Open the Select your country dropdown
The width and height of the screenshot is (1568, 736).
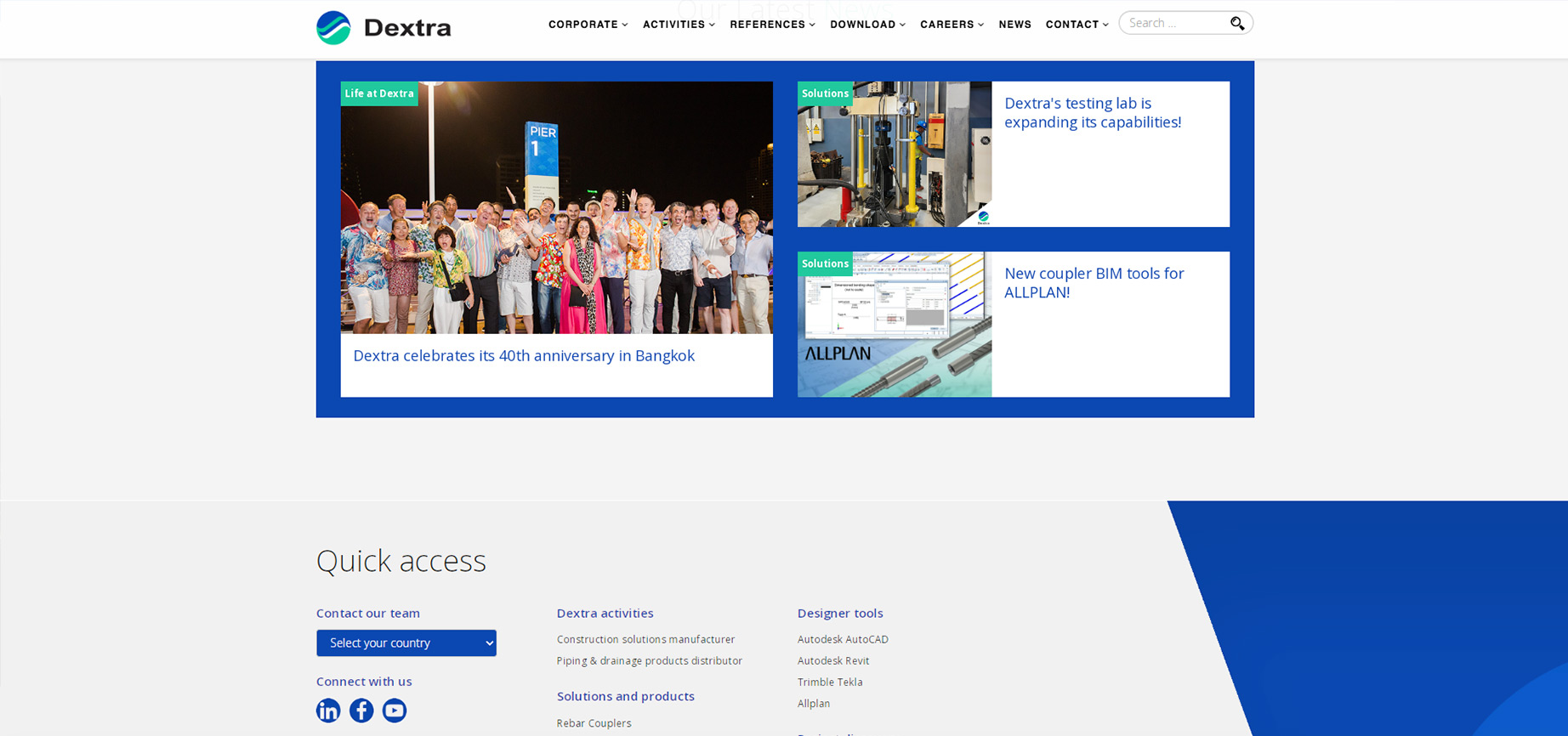pos(406,643)
